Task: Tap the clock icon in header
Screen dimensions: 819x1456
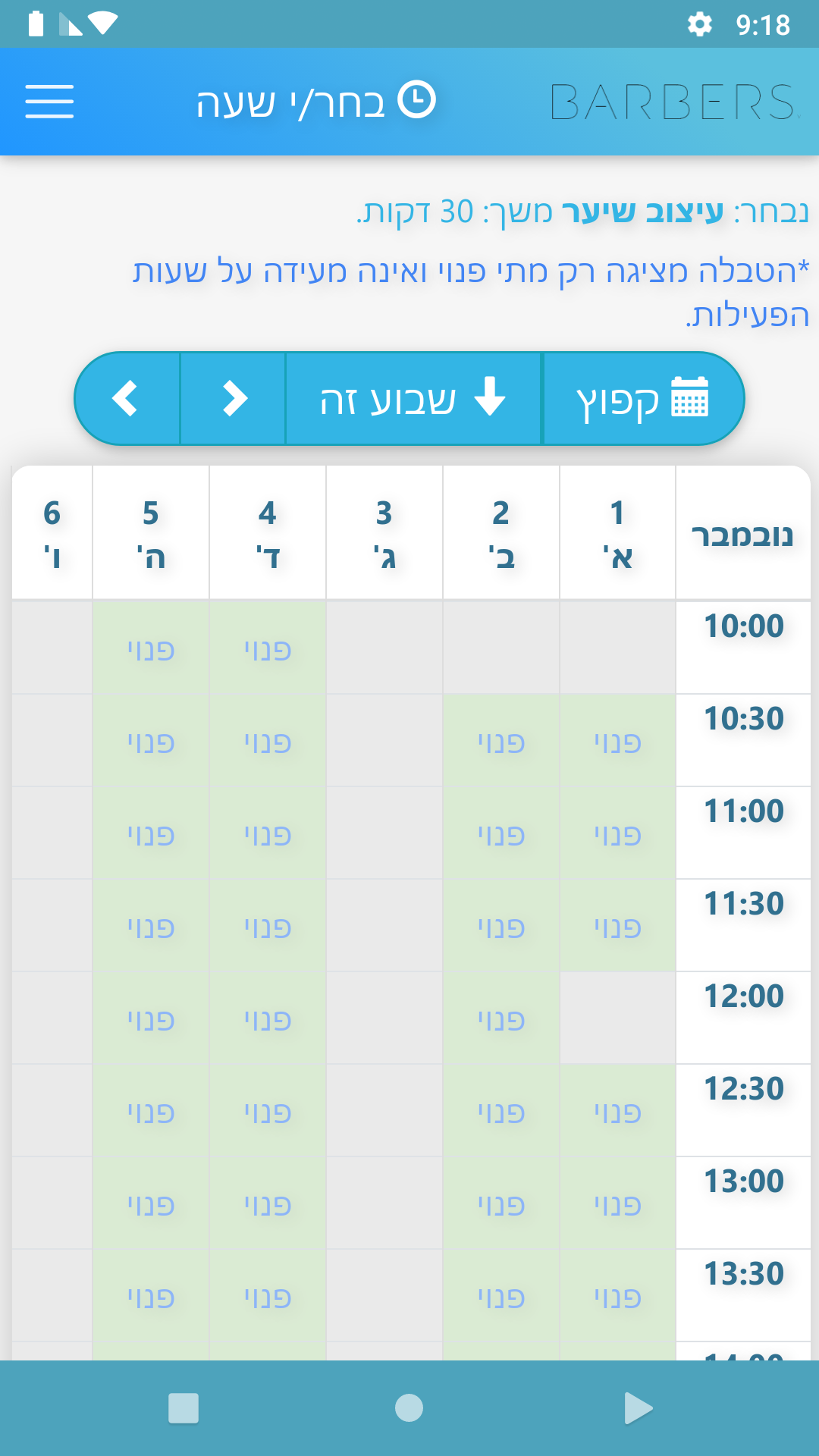Action: (417, 99)
